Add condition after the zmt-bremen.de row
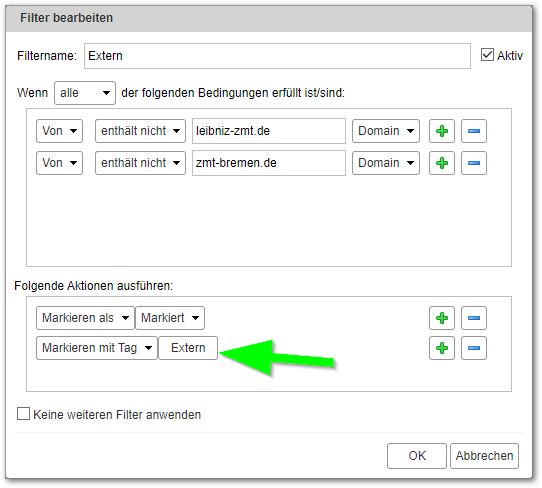Image resolution: width=542 pixels, height=488 pixels. [442, 163]
